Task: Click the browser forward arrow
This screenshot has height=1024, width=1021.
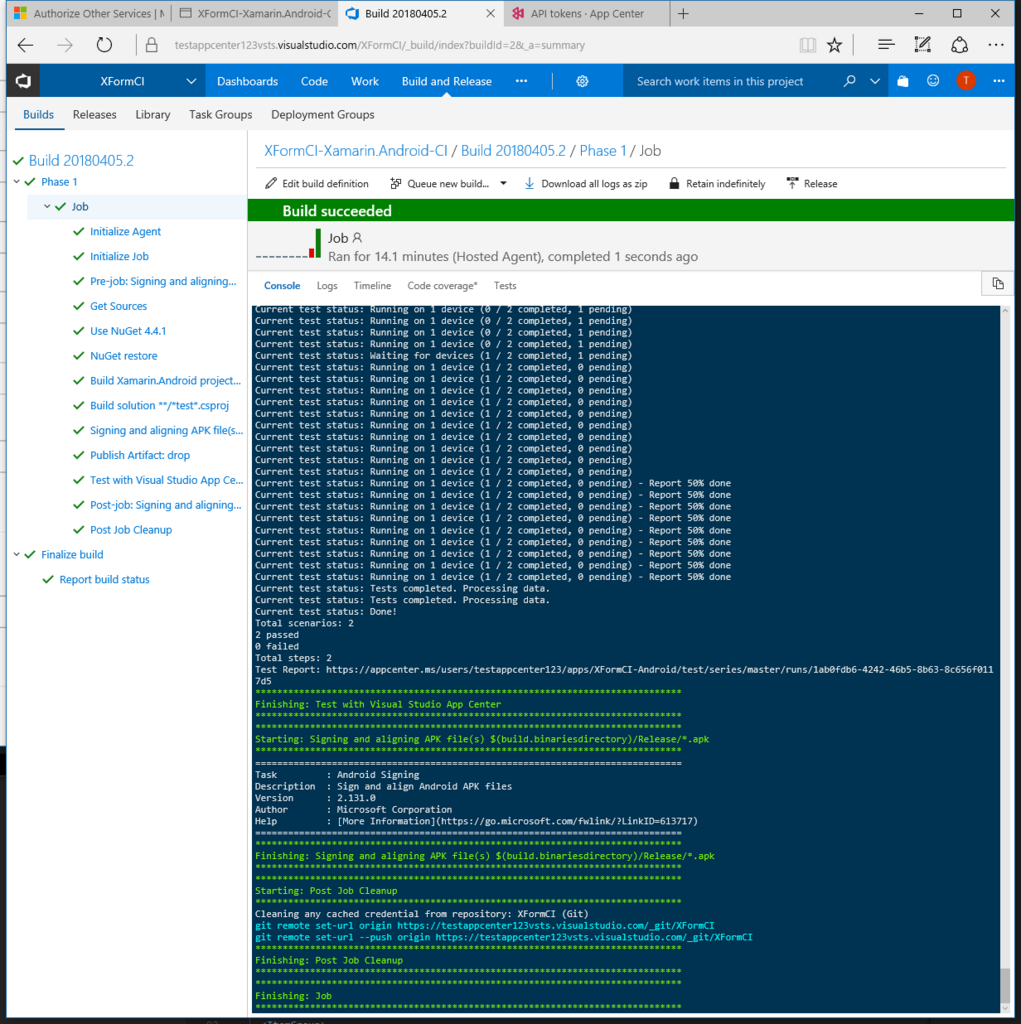Action: point(65,45)
